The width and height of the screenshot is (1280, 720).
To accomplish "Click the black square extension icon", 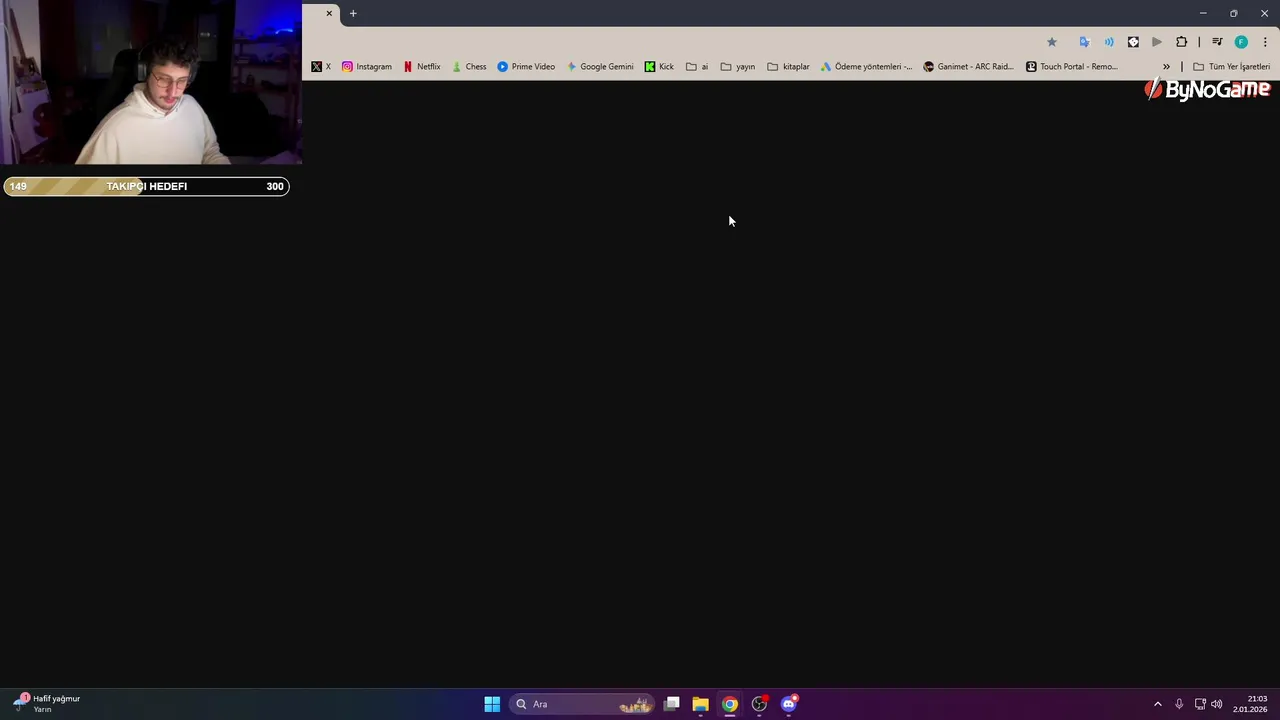I will (x=1133, y=42).
